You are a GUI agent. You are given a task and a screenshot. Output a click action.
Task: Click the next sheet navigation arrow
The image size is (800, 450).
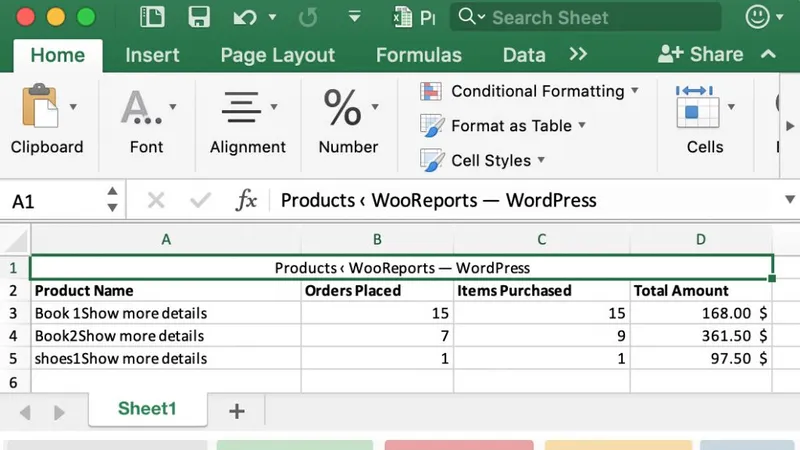(x=59, y=412)
